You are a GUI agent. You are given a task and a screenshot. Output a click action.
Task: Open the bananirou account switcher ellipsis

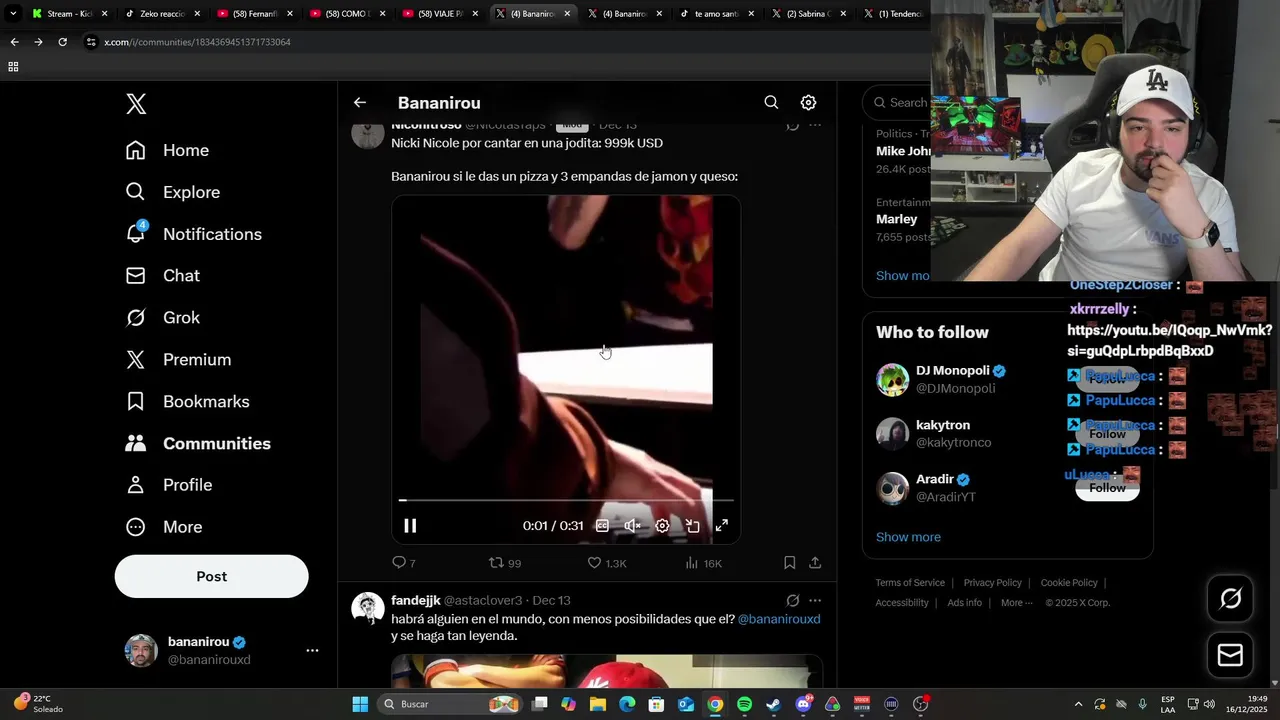[312, 650]
